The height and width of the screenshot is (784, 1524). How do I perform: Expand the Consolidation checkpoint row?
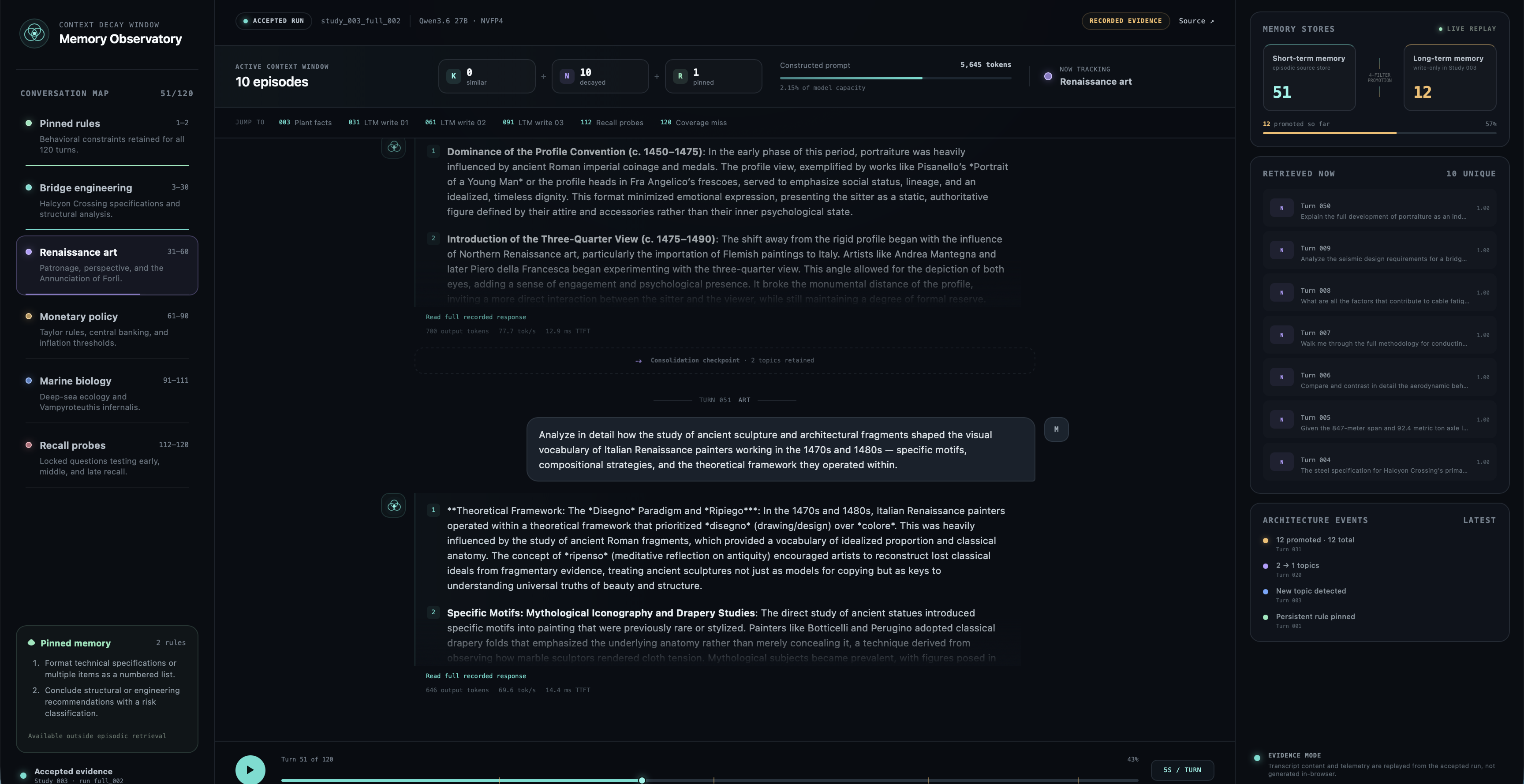(x=724, y=360)
